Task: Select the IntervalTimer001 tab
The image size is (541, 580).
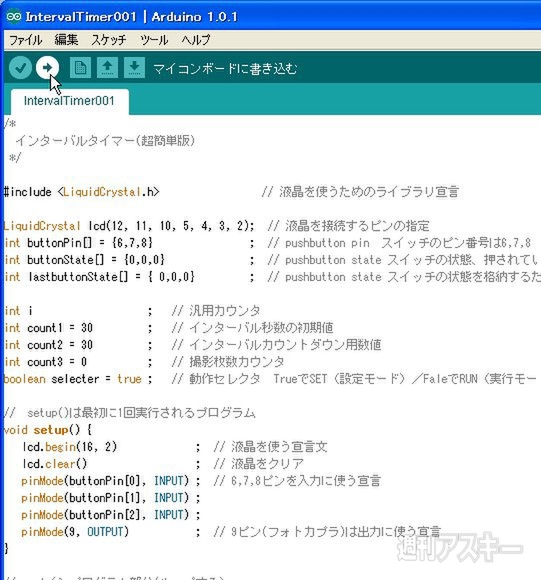Action: (70, 101)
